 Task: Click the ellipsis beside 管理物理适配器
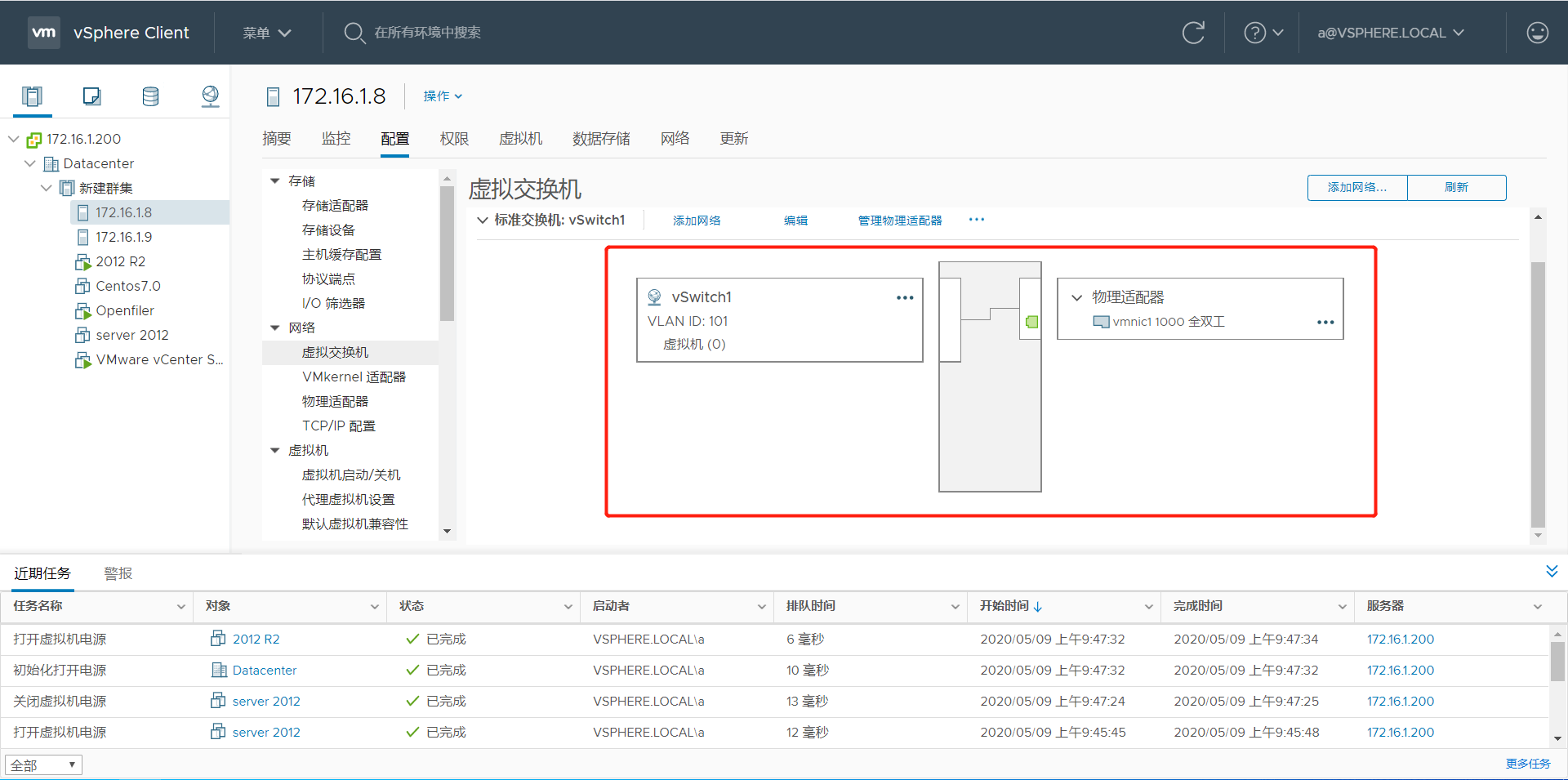point(977,219)
